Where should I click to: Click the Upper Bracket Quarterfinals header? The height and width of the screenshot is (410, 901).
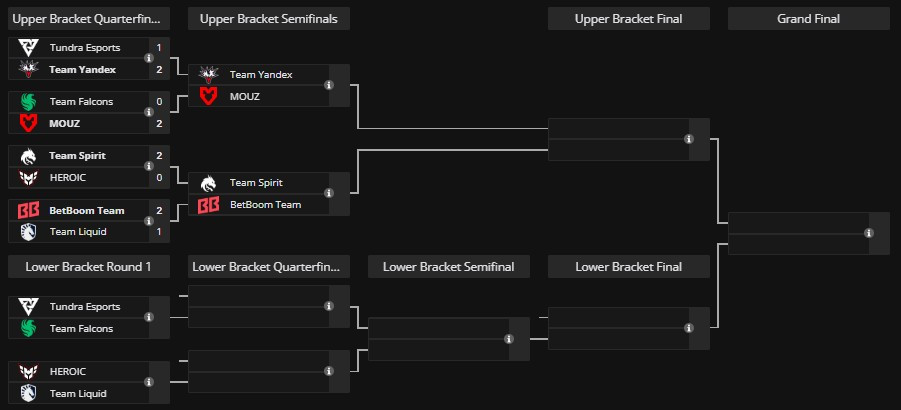click(89, 19)
